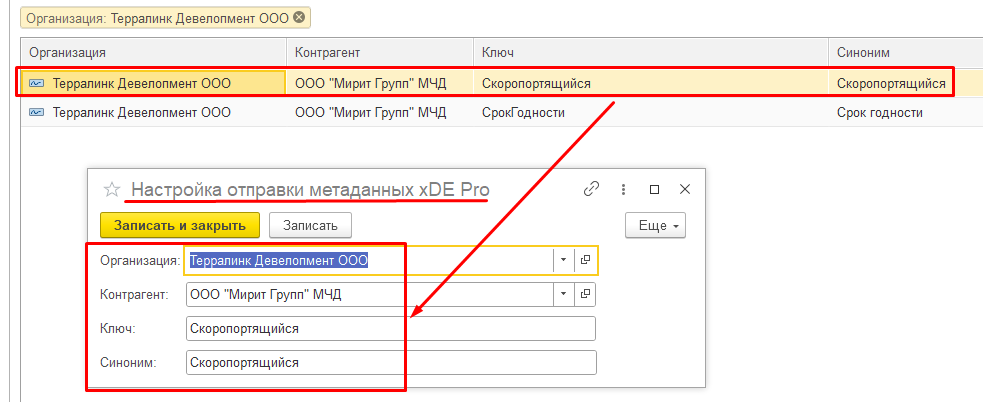This screenshot has height=402, width=983.
Task: Remove the Организация filter chip
Action: click(299, 18)
